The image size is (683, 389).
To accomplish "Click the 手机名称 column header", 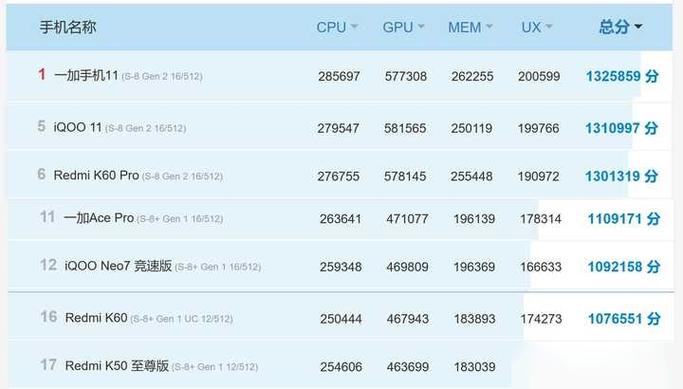I will (x=68, y=27).
